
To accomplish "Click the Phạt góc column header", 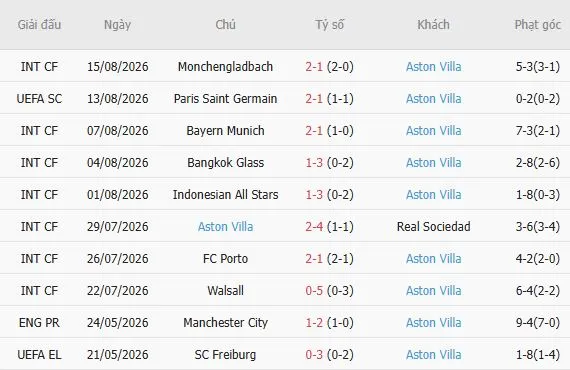I will pos(538,25).
